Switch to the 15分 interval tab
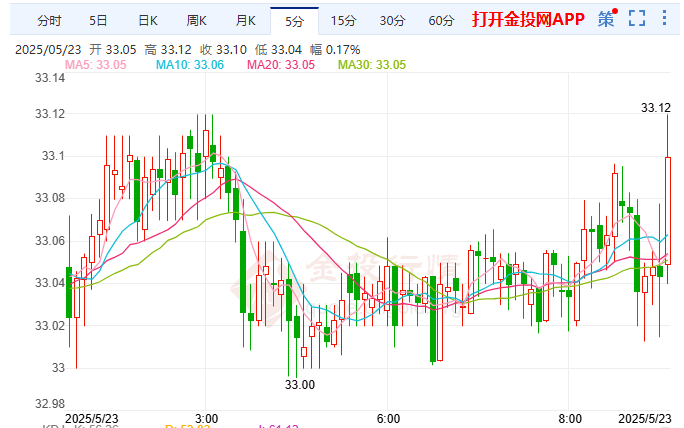Screen dimensions: 684x428 coord(343,21)
